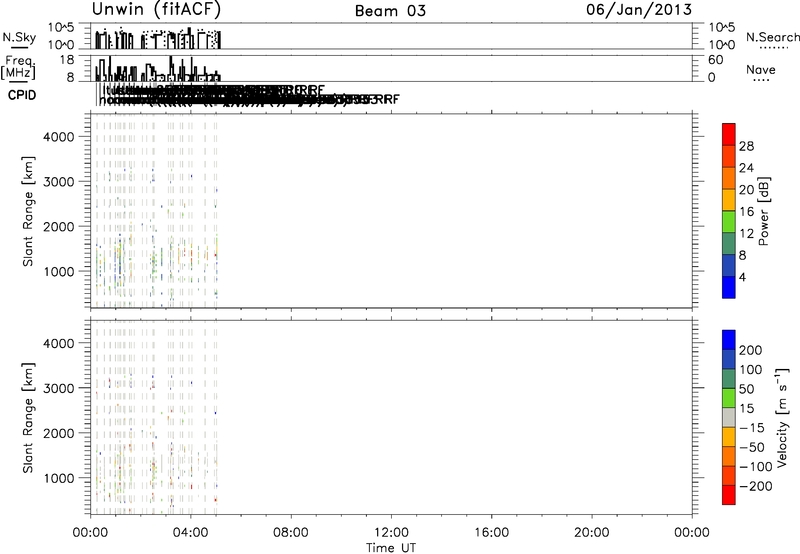Click the 'Nave' legend label
800x554 pixels.
pyautogui.click(x=761, y=69)
